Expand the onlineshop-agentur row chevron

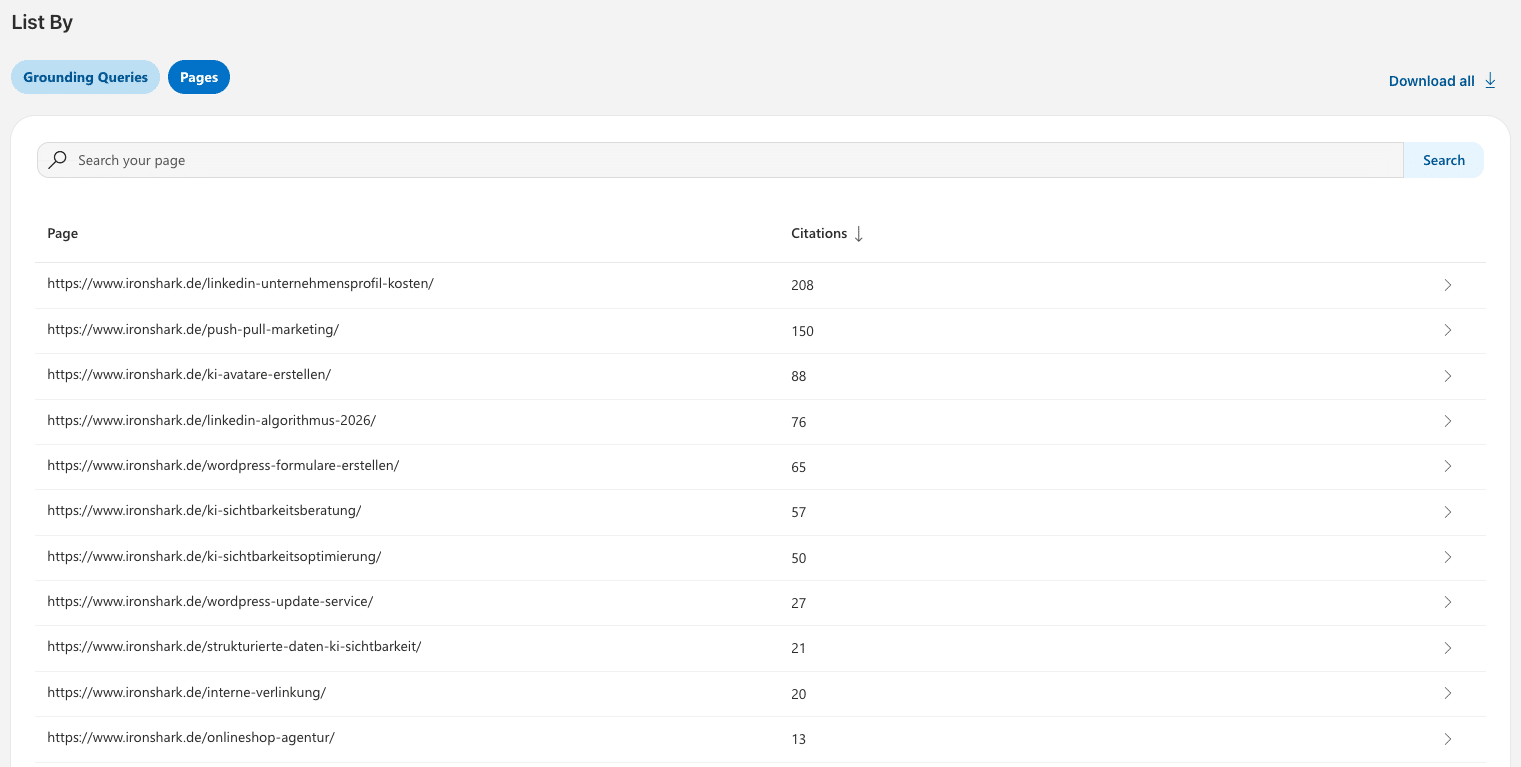[1447, 739]
